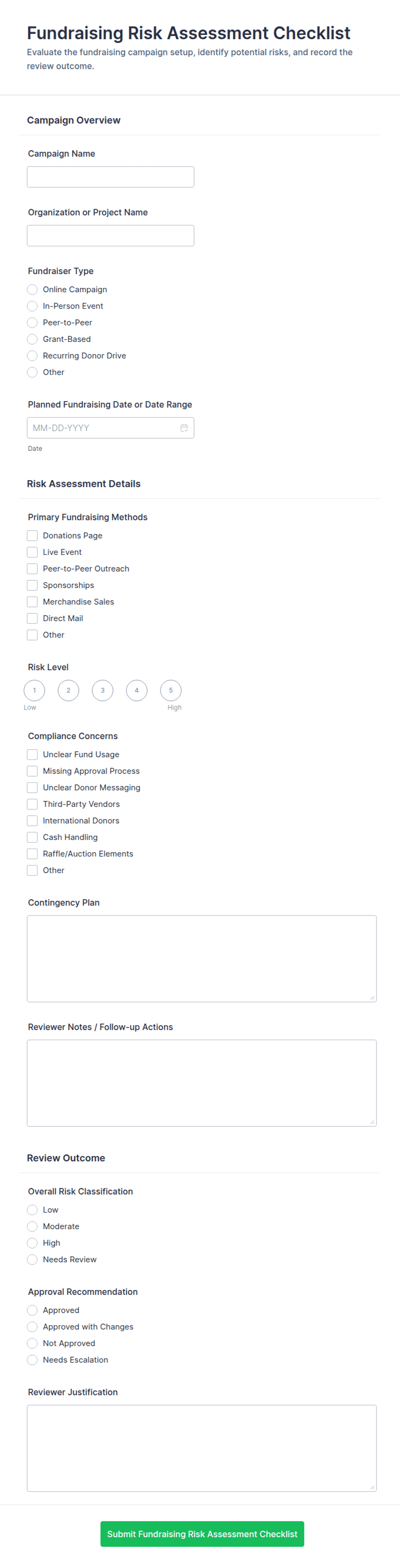Click into the Contingency Plan textarea
The height and width of the screenshot is (1568, 400).
(x=202, y=959)
